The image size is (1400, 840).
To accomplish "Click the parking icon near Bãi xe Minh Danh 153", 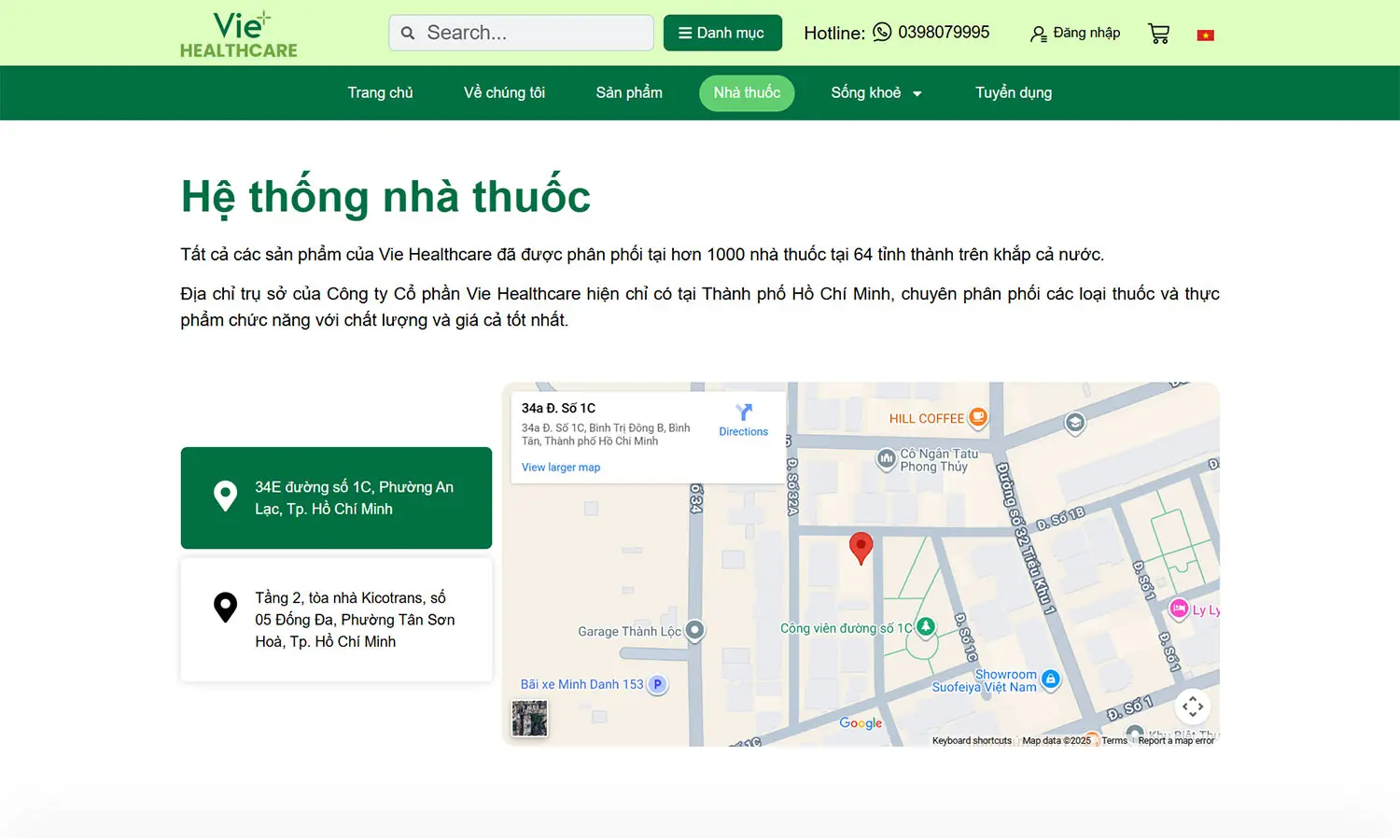I will (x=656, y=684).
